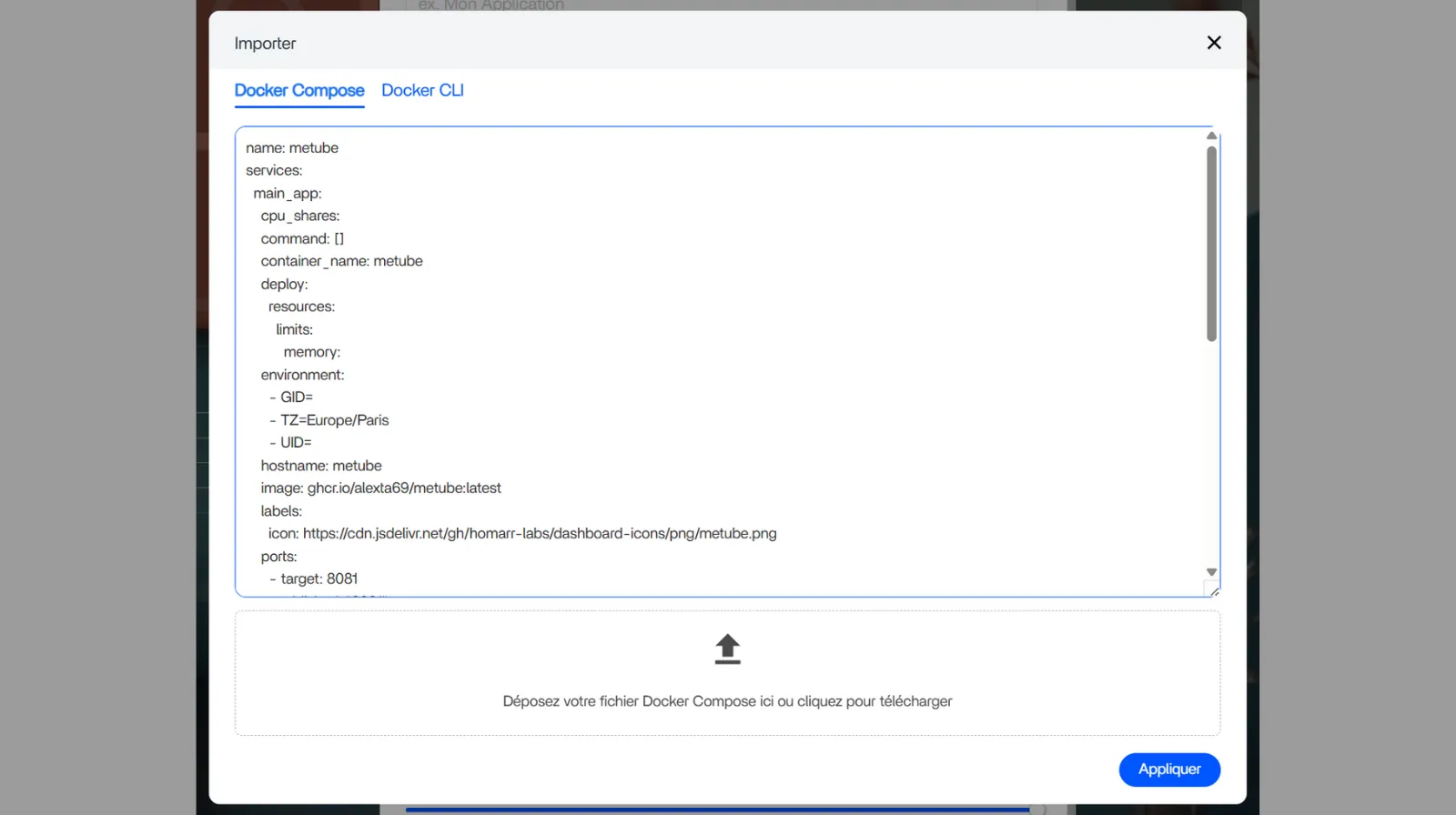Click the icon URL line under labels

coord(522,534)
